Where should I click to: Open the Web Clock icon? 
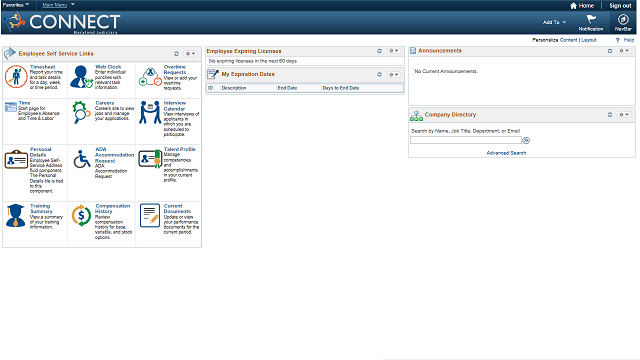click(x=81, y=77)
